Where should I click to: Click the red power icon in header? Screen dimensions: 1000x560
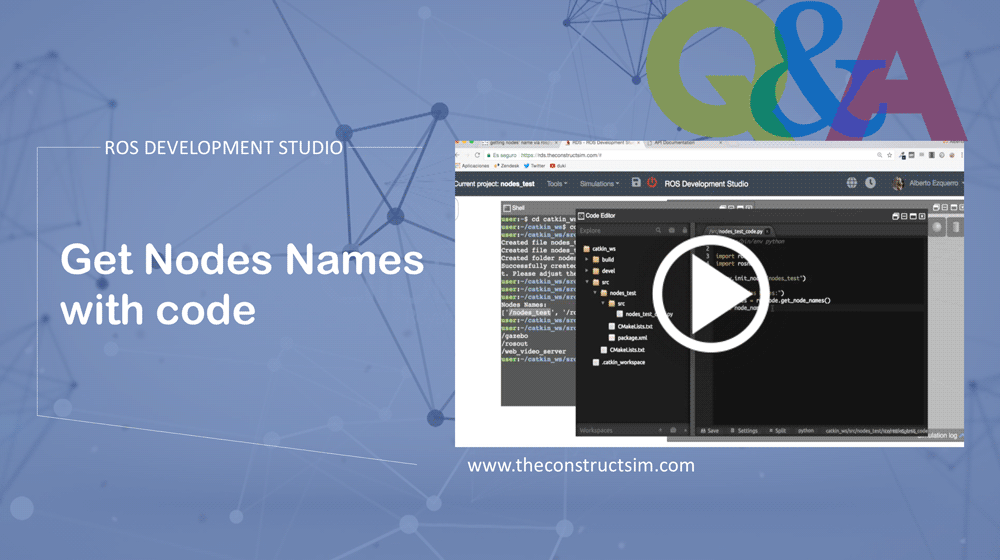[652, 183]
